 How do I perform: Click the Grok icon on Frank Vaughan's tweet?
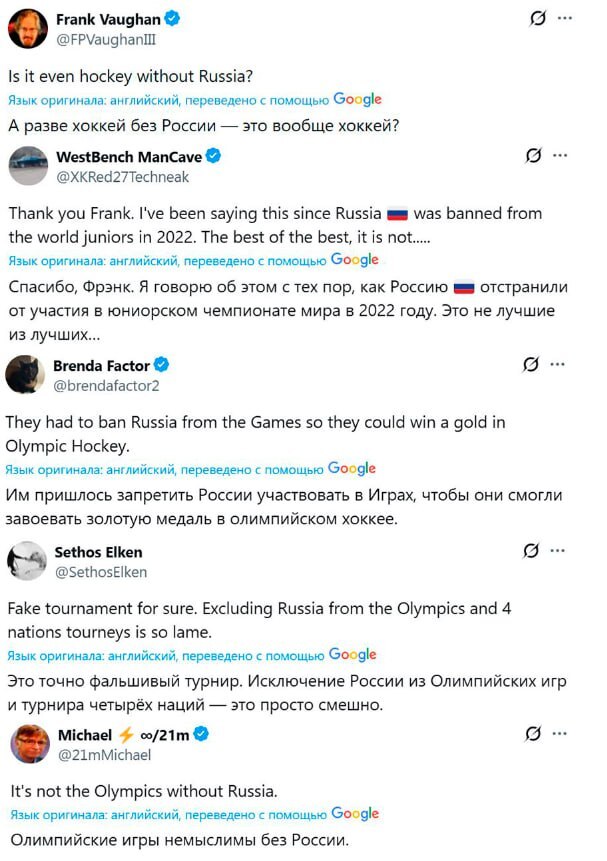[537, 18]
